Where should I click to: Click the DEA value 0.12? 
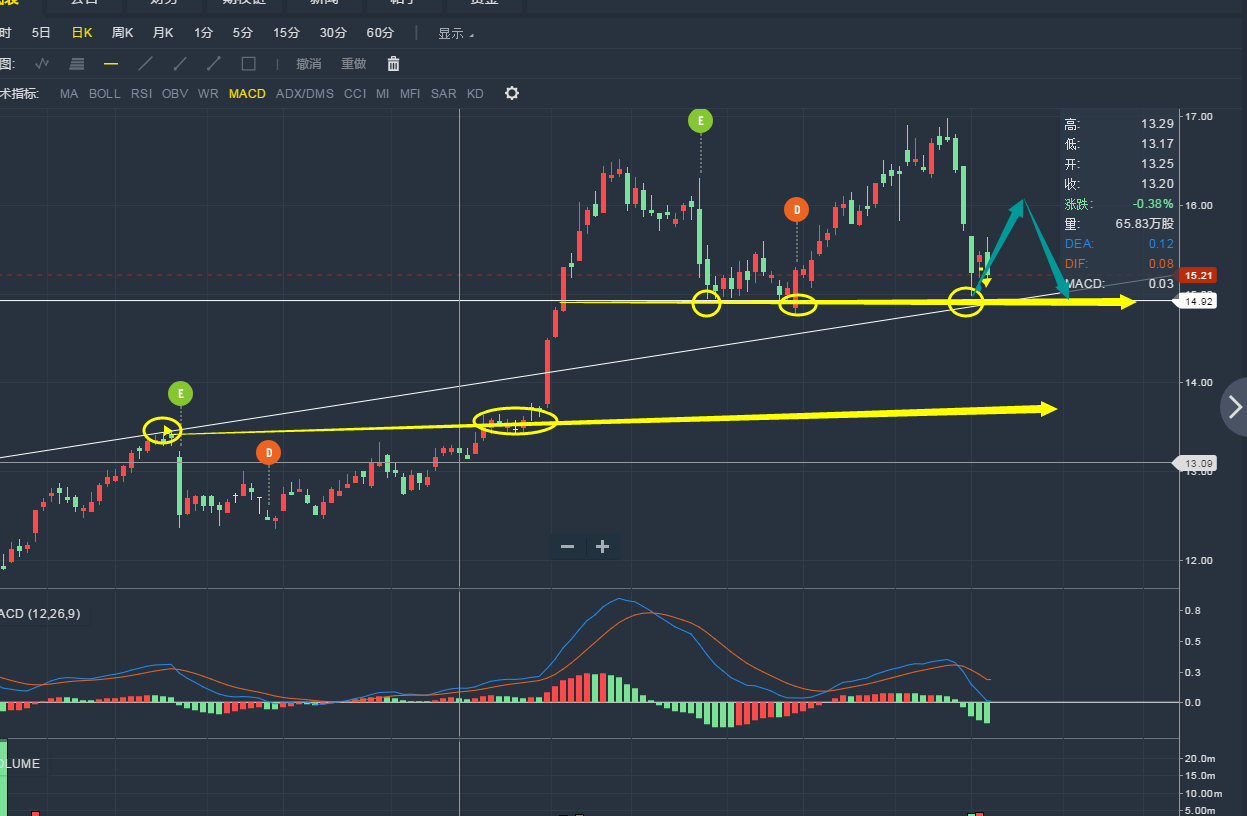(1162, 244)
